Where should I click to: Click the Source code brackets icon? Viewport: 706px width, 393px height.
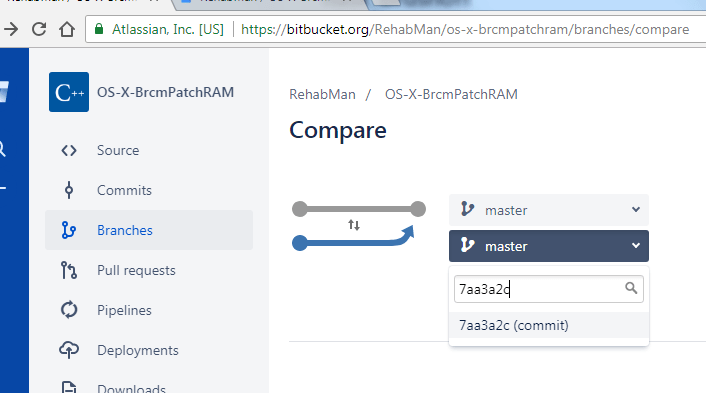69,150
